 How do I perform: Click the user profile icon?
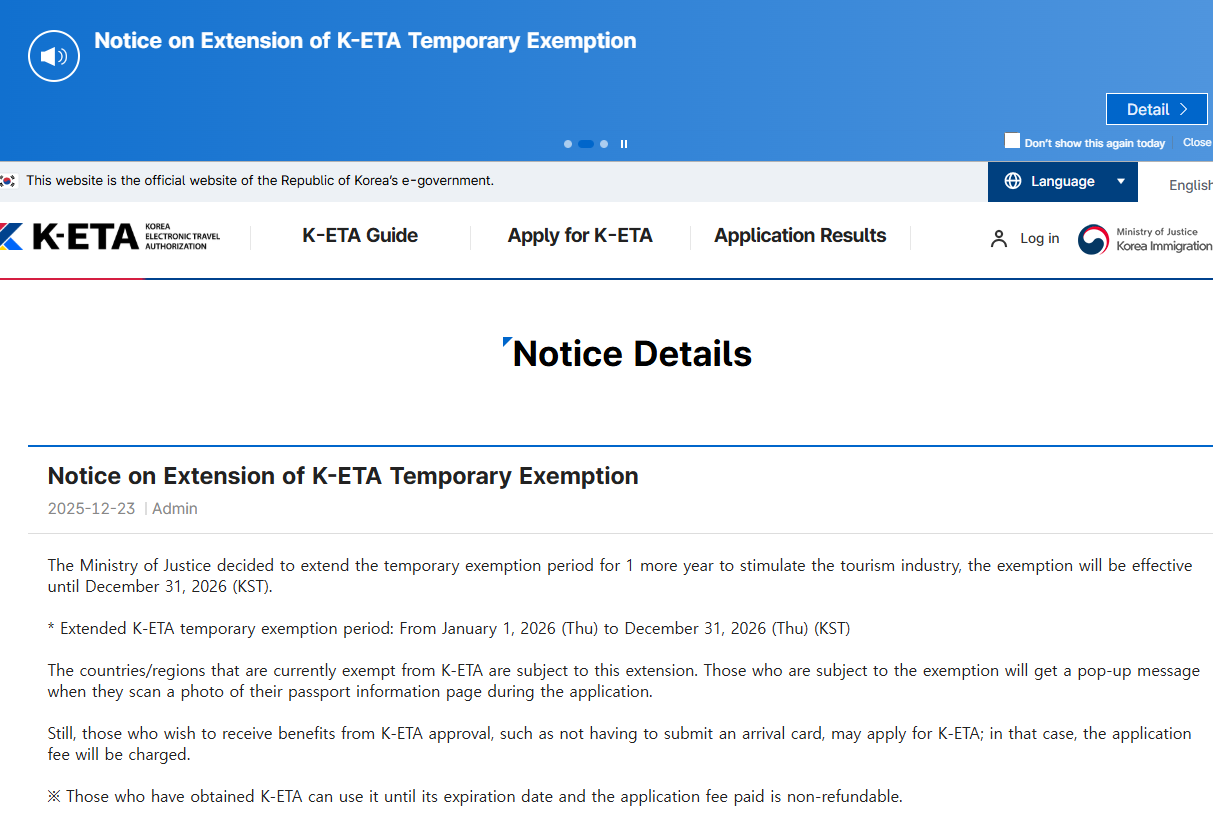pyautogui.click(x=998, y=239)
